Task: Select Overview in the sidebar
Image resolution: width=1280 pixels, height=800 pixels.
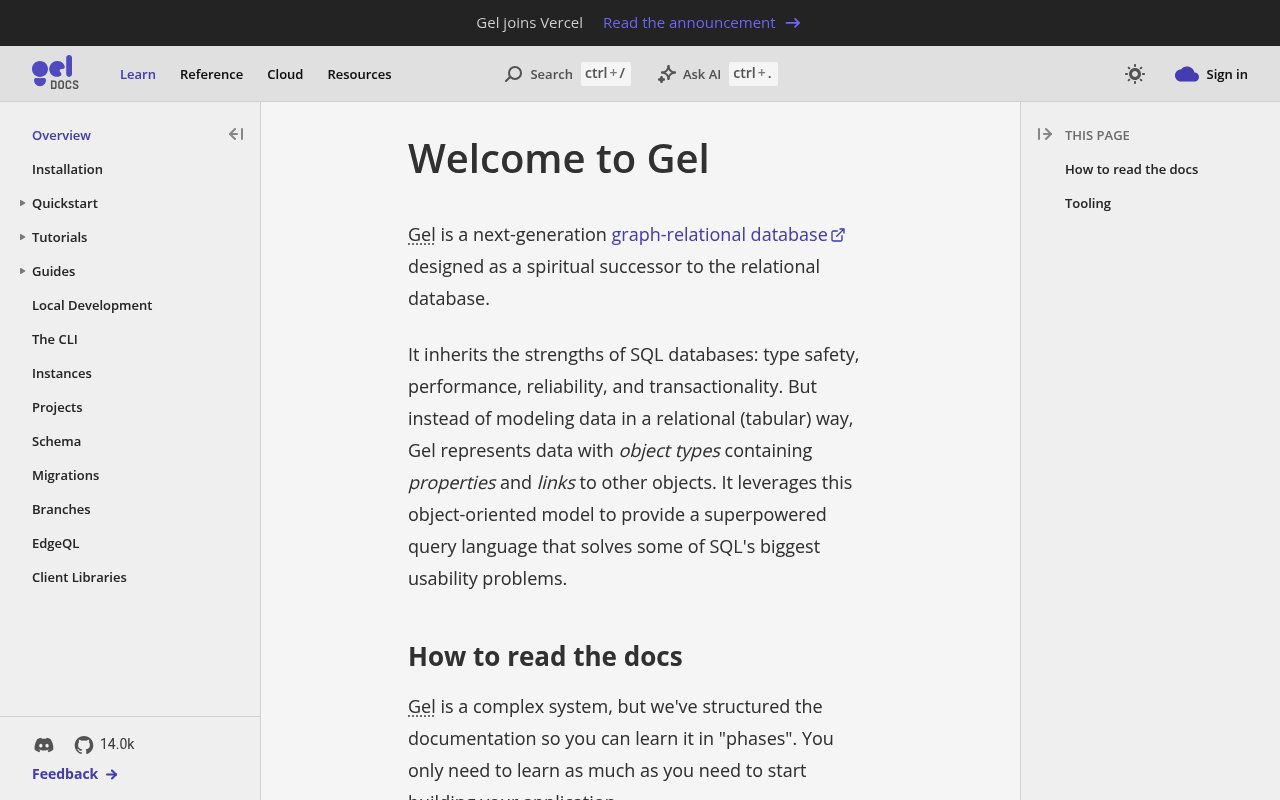Action: pos(61,135)
